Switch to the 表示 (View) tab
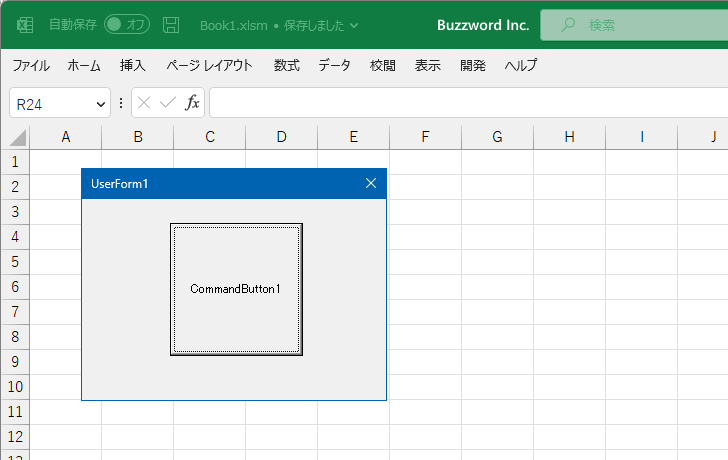The height and width of the screenshot is (460, 728). (x=428, y=65)
